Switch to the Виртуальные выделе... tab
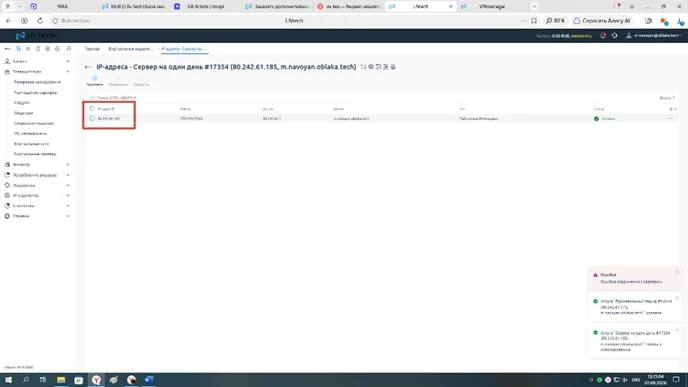Viewport: 688px width, 387px height. tap(131, 49)
